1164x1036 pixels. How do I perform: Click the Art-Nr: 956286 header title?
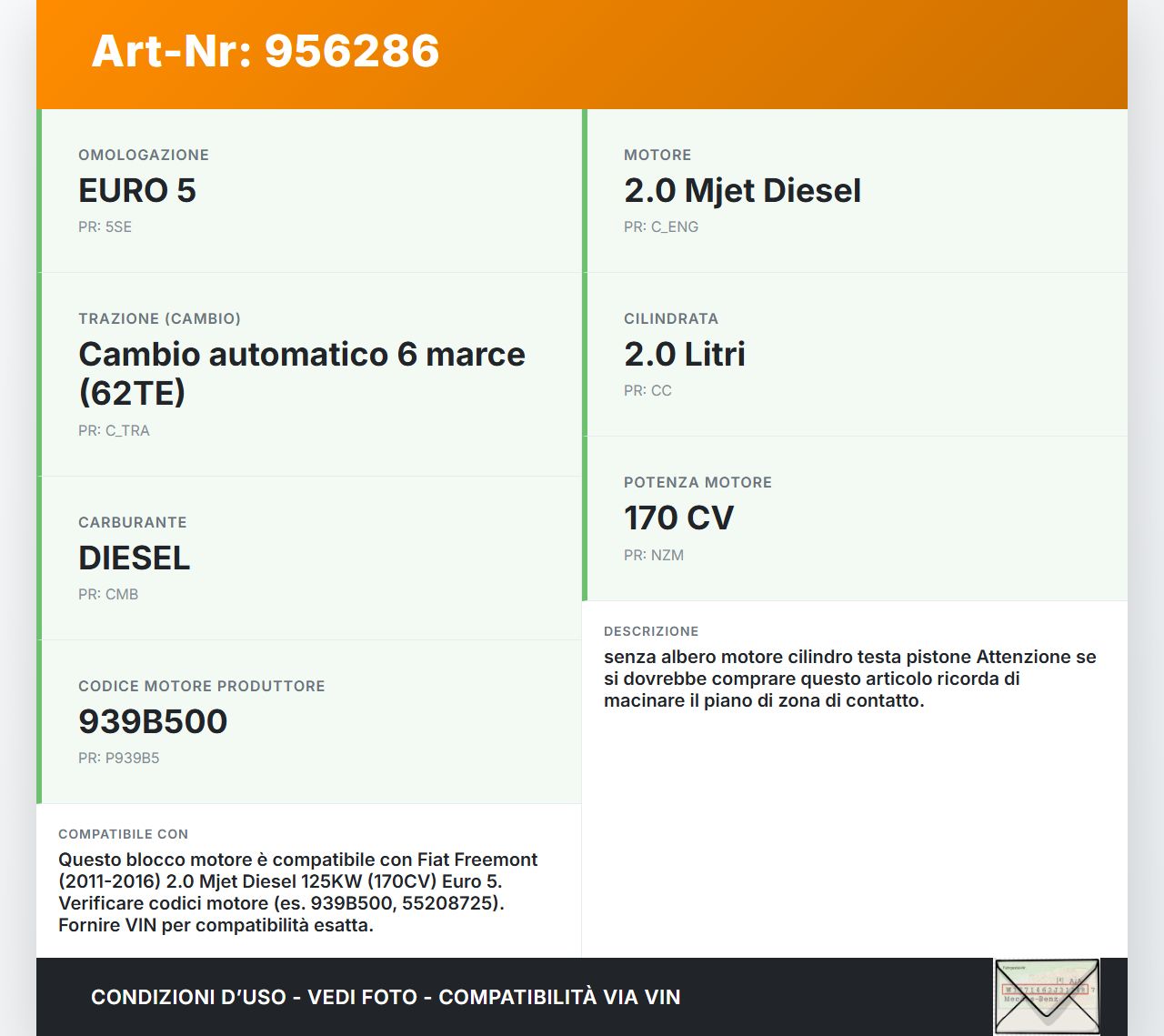pyautogui.click(x=266, y=51)
